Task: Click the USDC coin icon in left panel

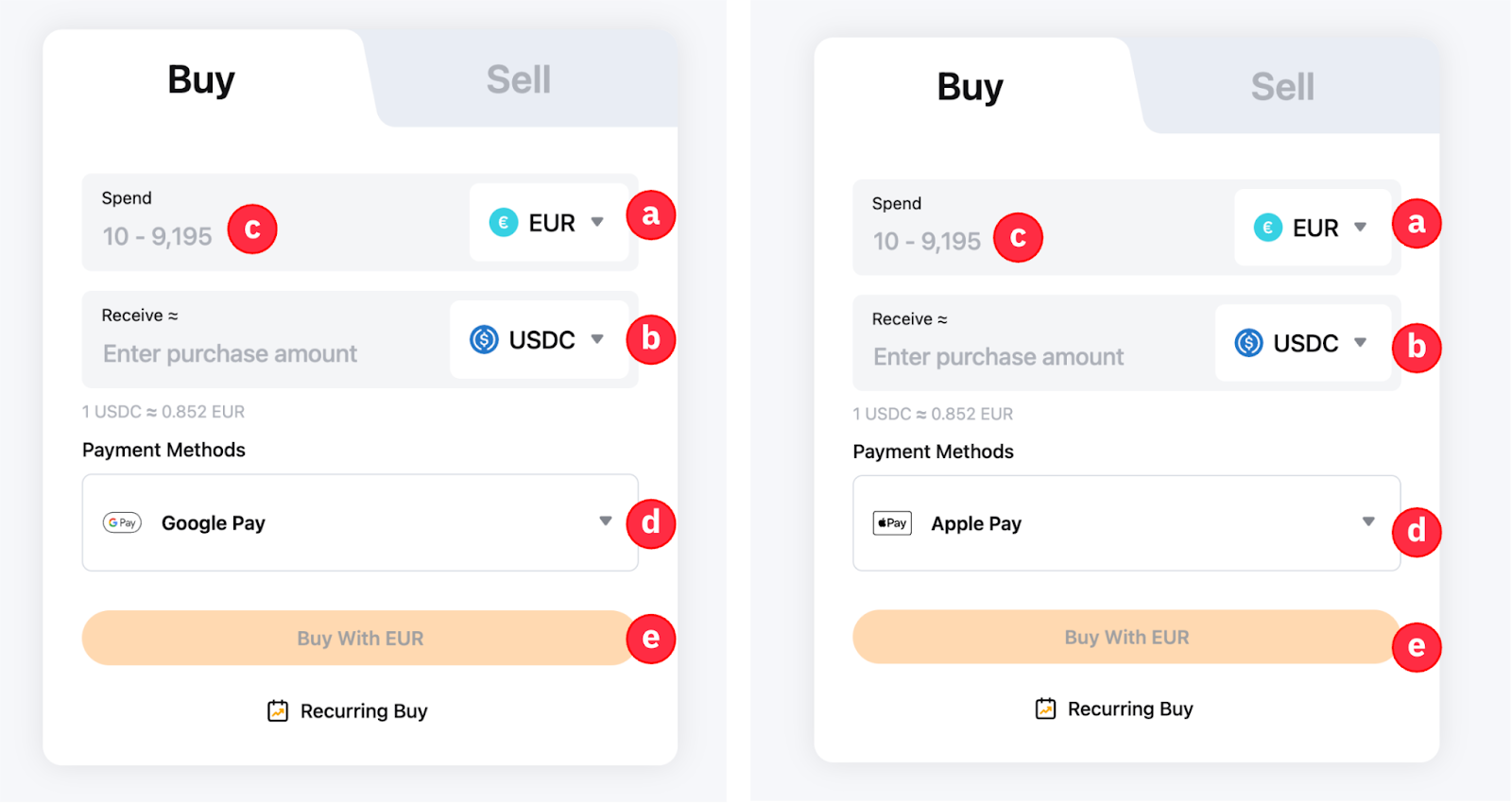Action: click(x=484, y=339)
